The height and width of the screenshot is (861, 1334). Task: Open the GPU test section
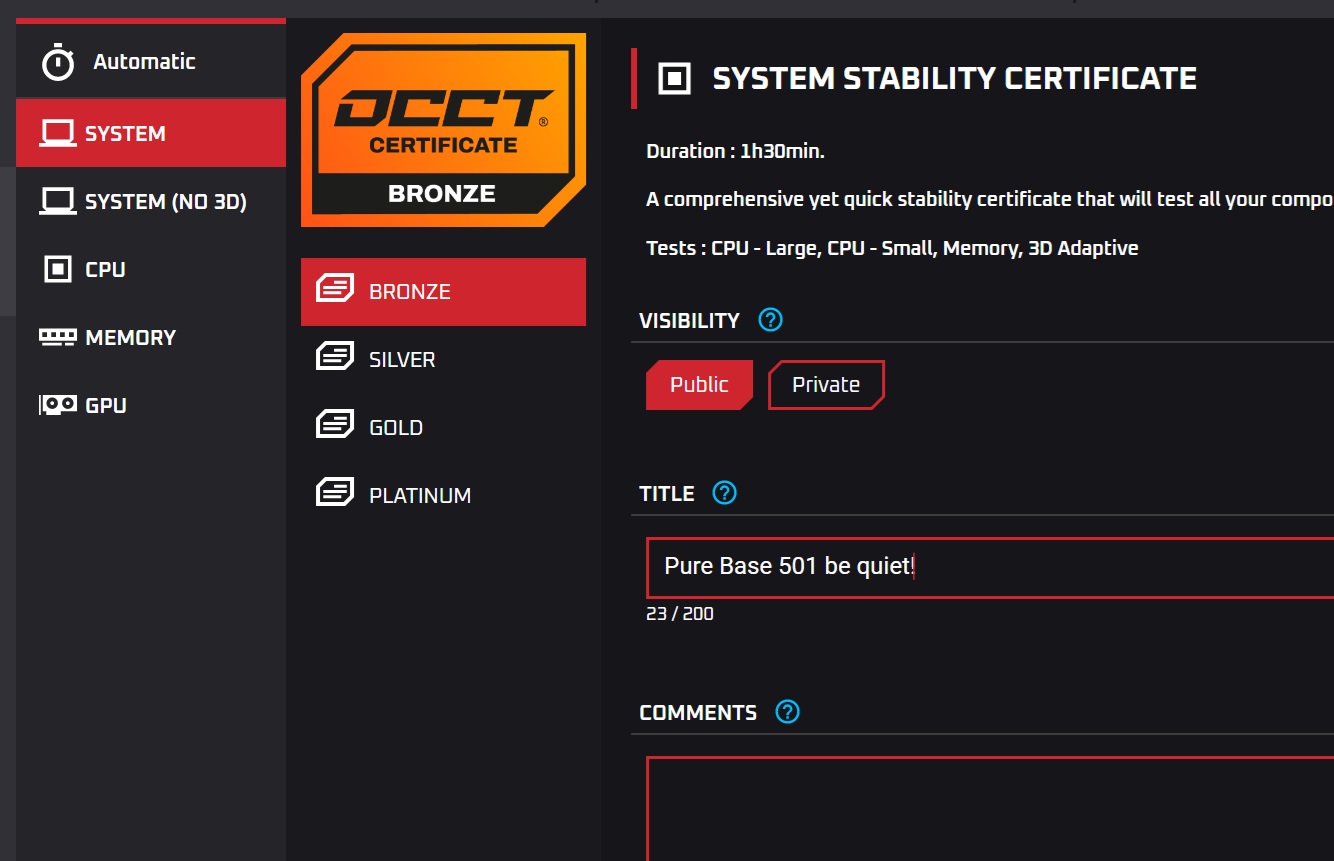[106, 406]
